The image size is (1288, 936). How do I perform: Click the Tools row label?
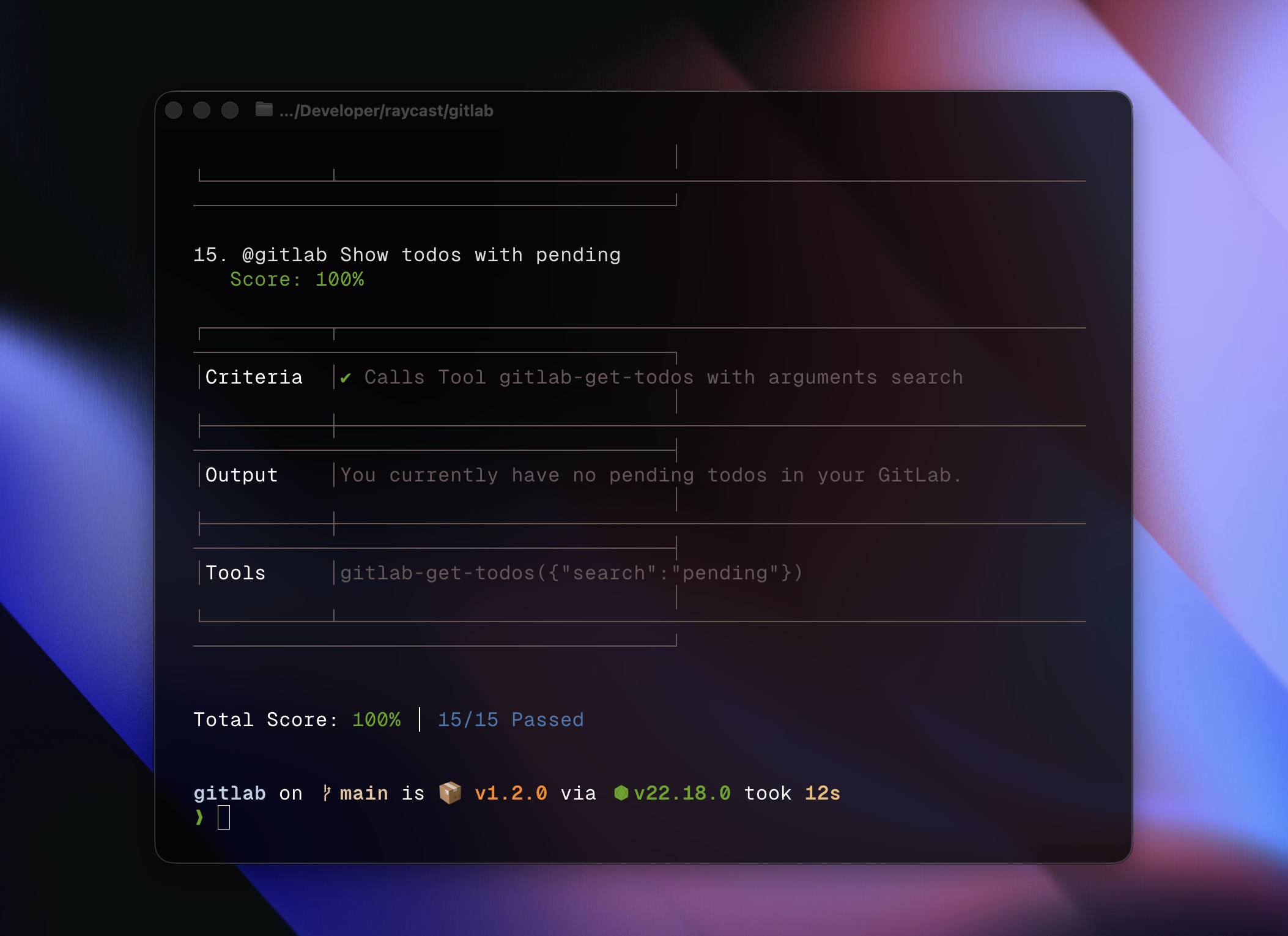tap(235, 573)
